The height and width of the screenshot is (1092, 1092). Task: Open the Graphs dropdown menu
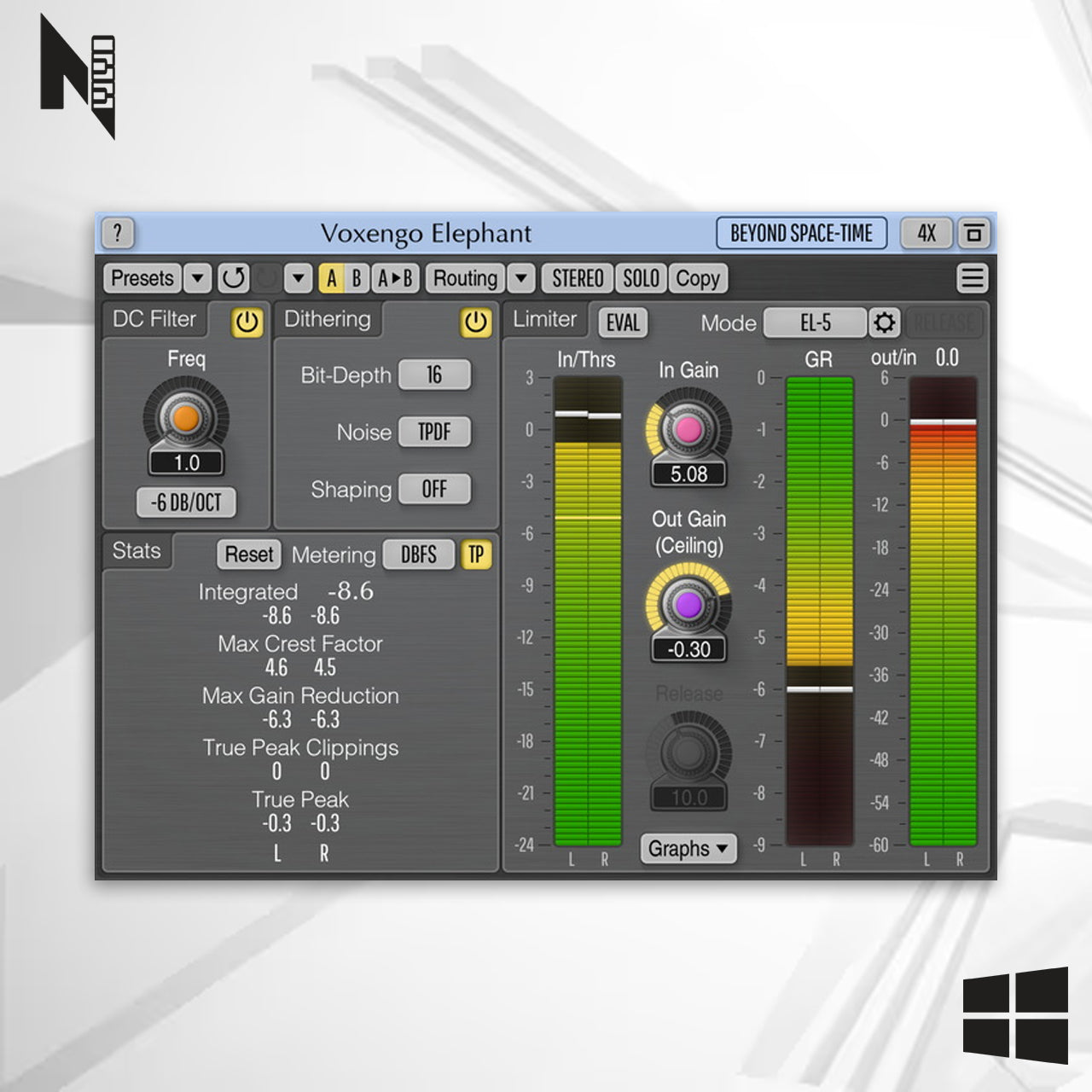coord(688,849)
